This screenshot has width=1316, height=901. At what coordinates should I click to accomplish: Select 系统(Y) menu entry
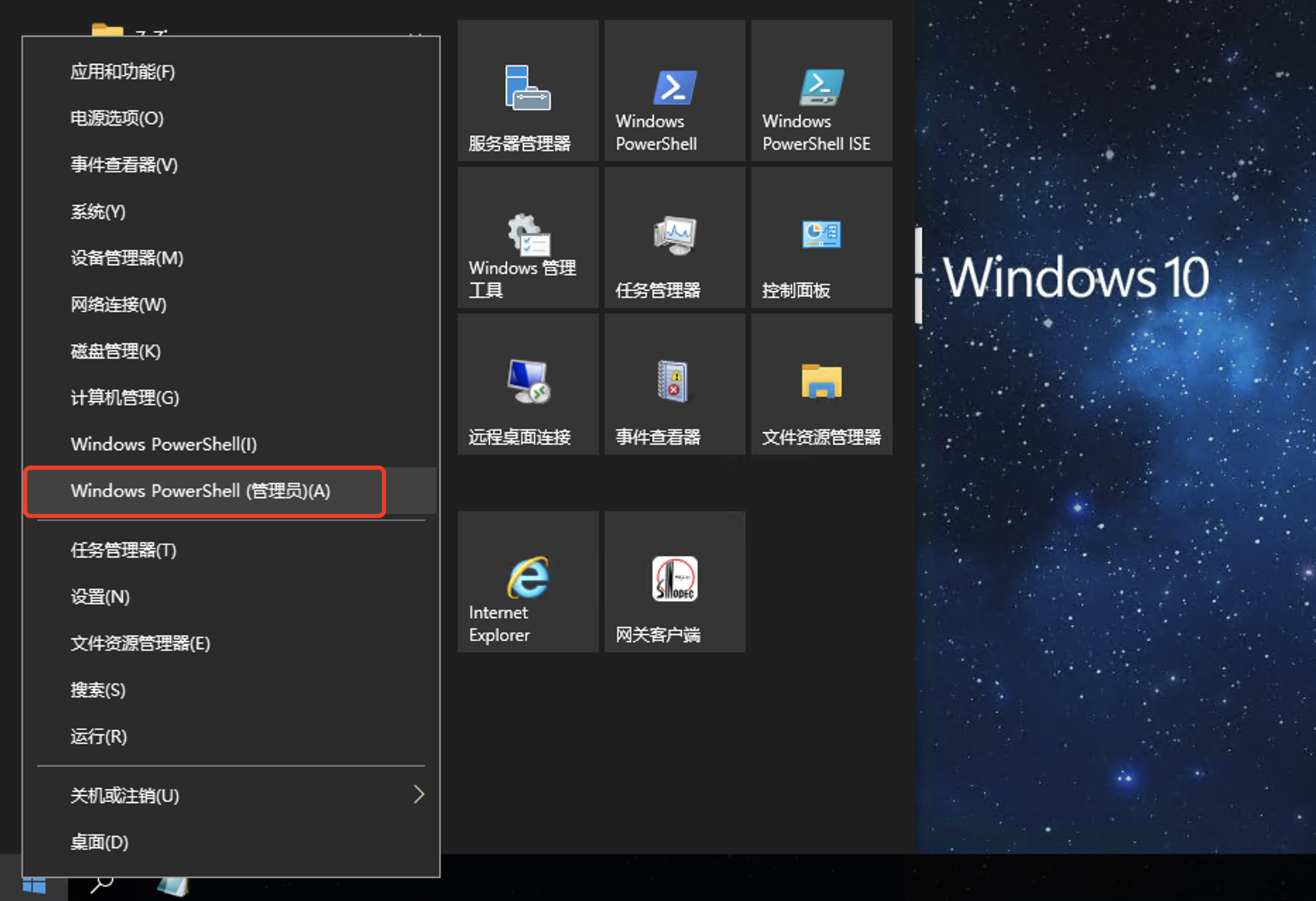point(231,211)
